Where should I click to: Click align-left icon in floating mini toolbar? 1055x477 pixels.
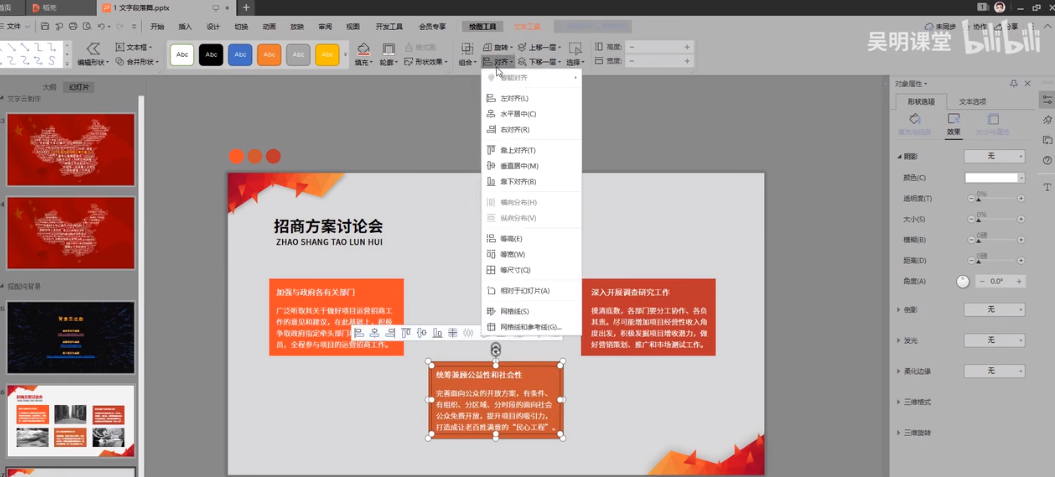pos(359,332)
